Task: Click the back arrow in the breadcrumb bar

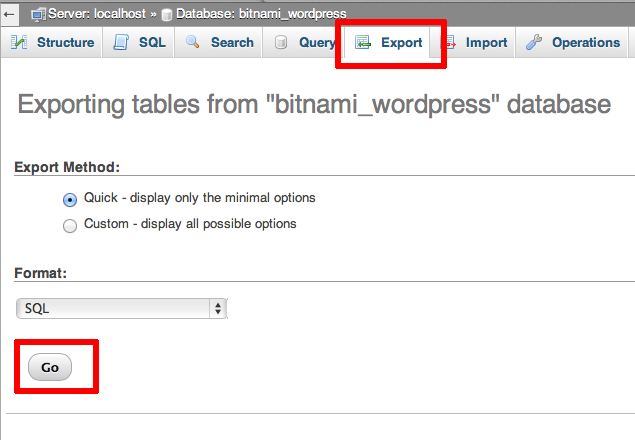Action: pos(9,14)
